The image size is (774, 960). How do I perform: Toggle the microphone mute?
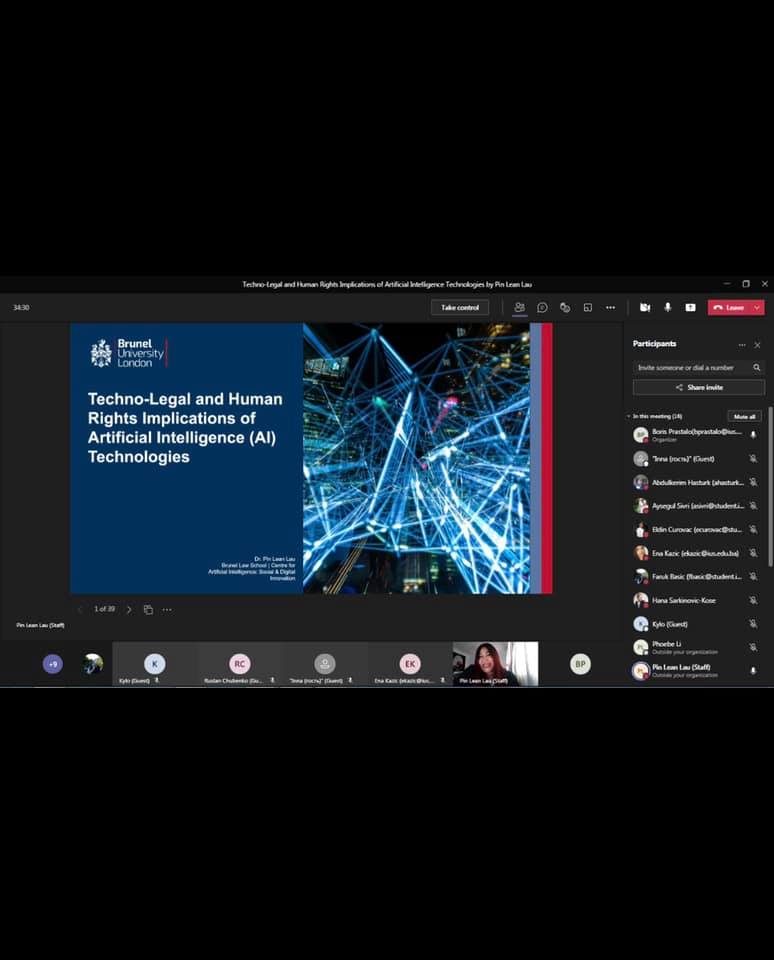point(668,308)
